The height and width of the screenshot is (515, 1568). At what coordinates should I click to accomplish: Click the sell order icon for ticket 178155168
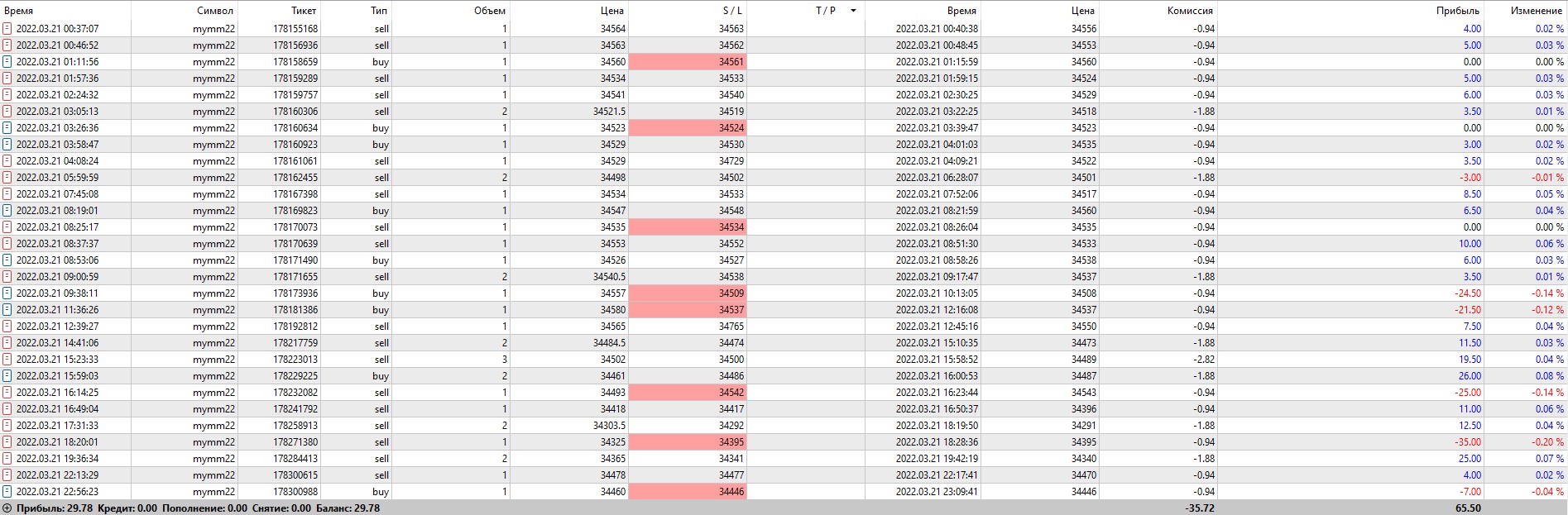(7, 28)
